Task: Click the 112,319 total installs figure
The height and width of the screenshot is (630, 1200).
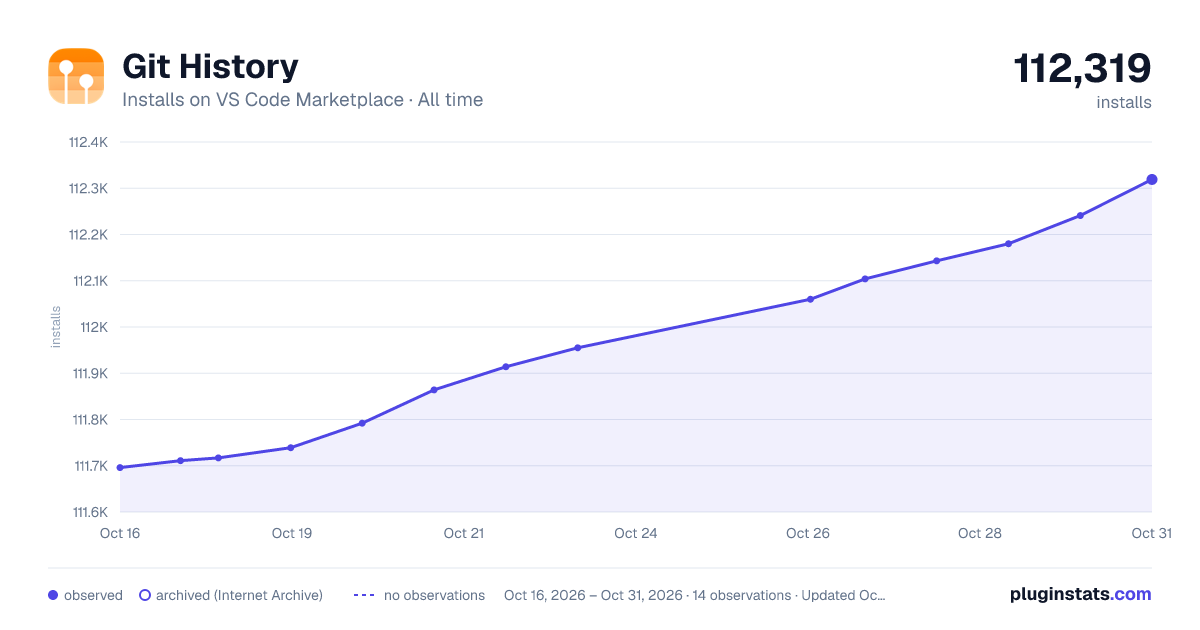Action: (1083, 69)
